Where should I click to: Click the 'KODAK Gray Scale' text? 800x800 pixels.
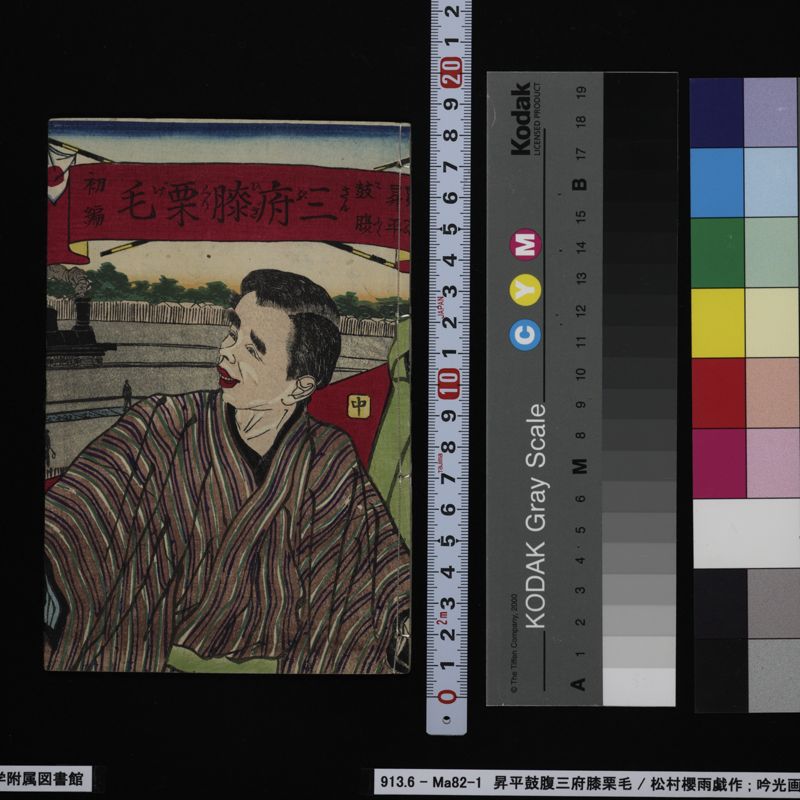coord(536,516)
